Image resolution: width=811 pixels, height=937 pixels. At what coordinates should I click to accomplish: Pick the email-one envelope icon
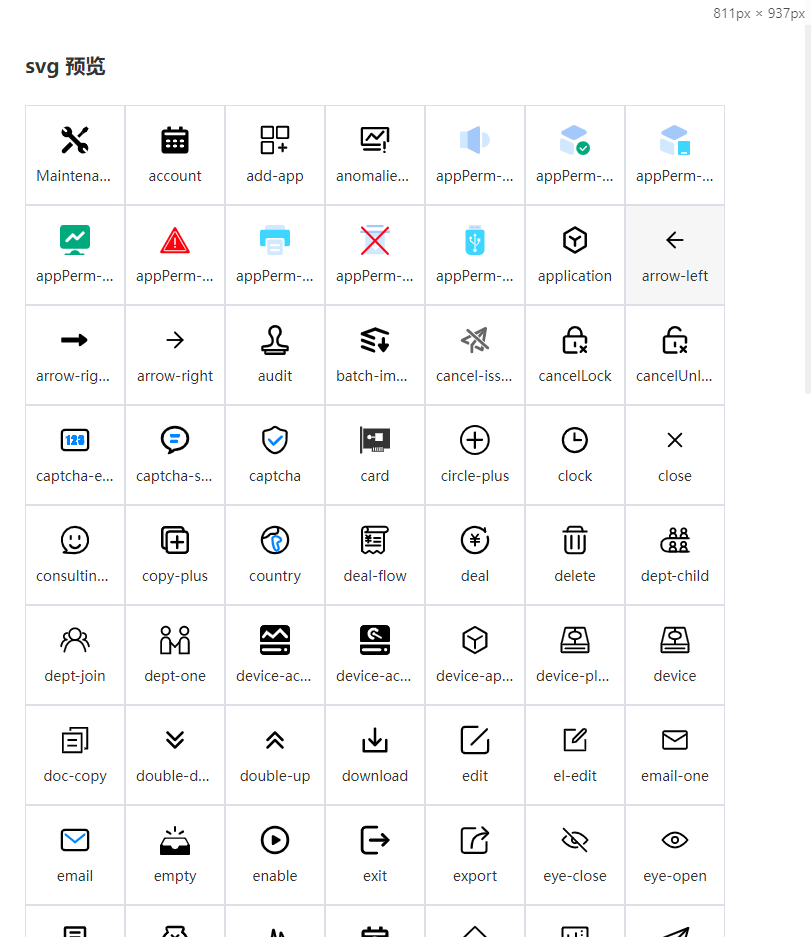pyautogui.click(x=675, y=740)
